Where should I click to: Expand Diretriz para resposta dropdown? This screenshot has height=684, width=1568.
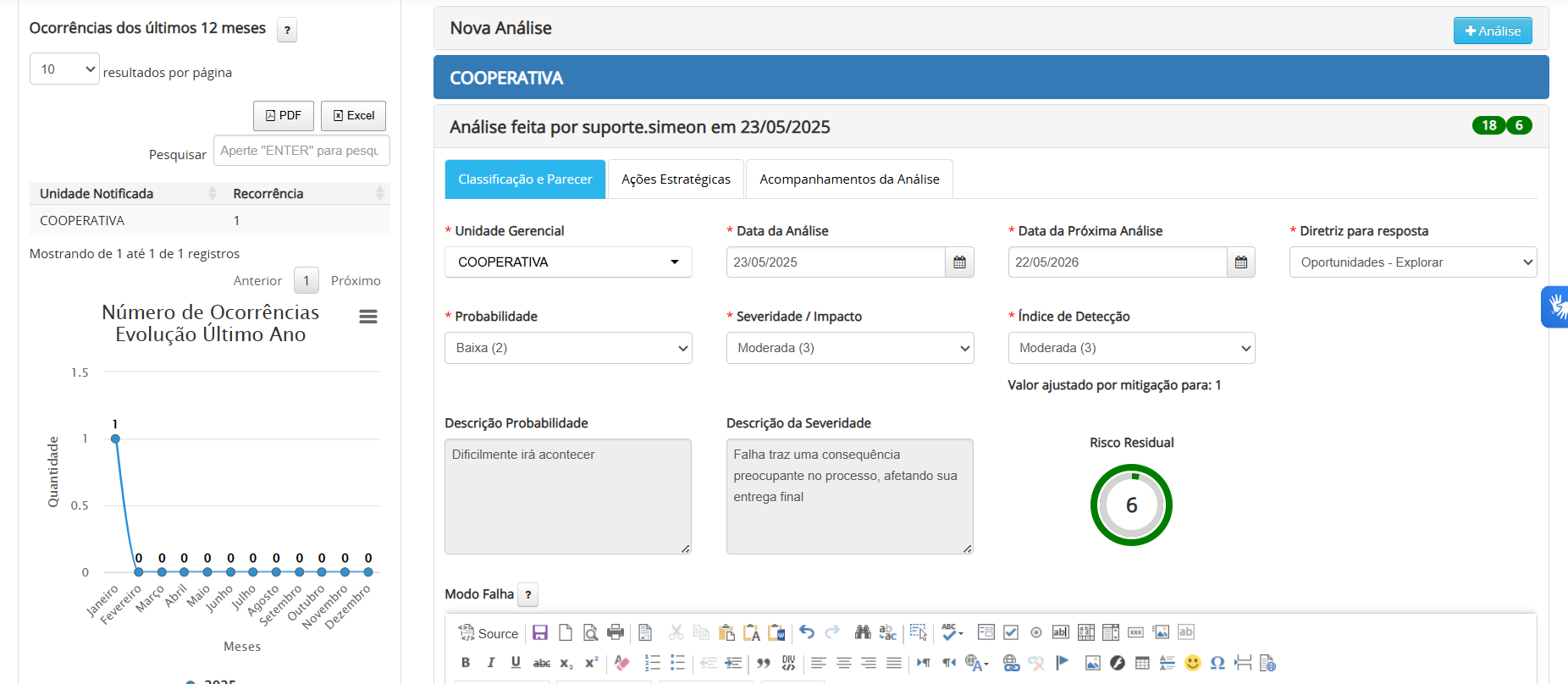click(1412, 262)
